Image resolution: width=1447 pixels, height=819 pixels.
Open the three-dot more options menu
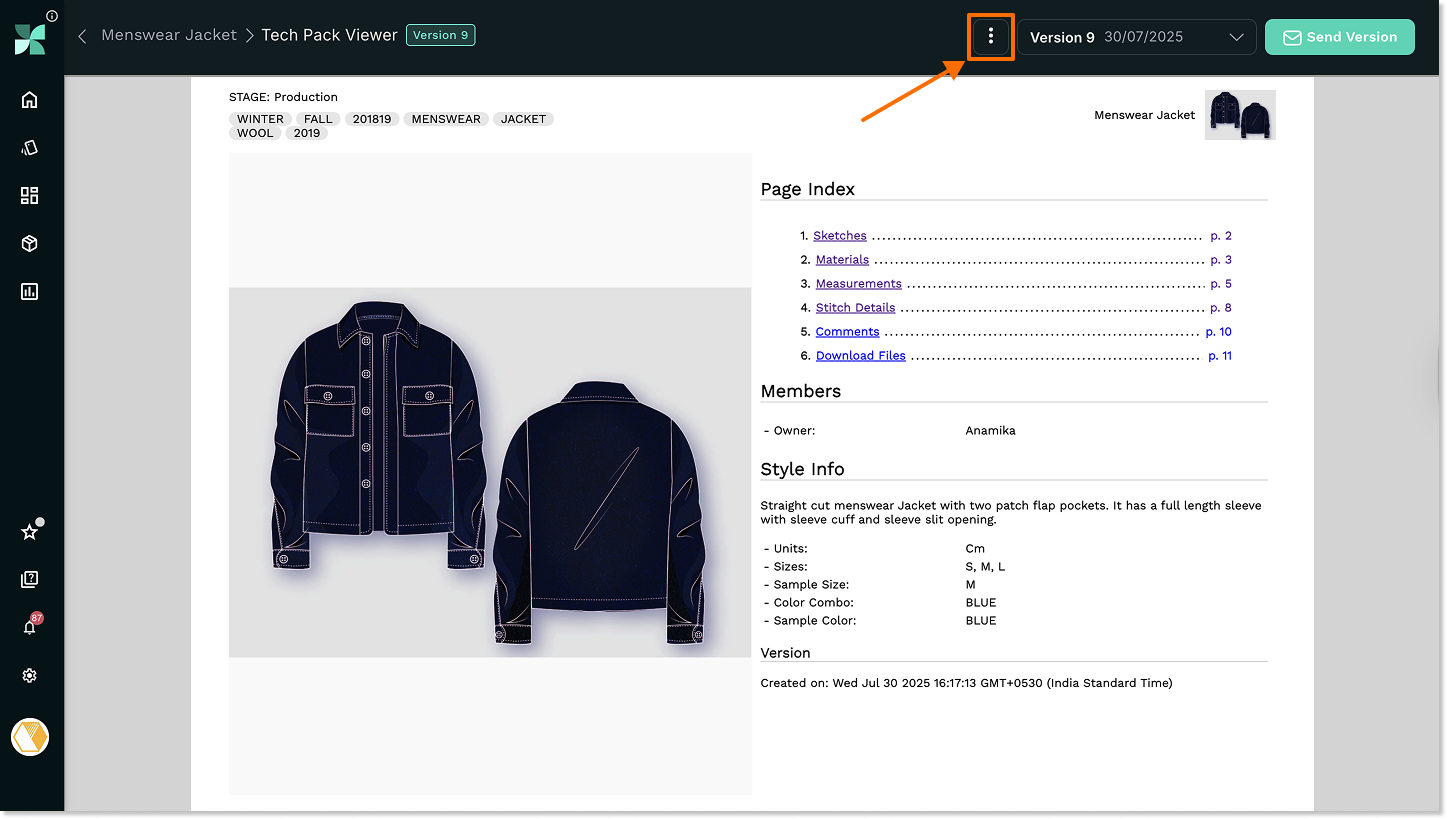click(990, 37)
